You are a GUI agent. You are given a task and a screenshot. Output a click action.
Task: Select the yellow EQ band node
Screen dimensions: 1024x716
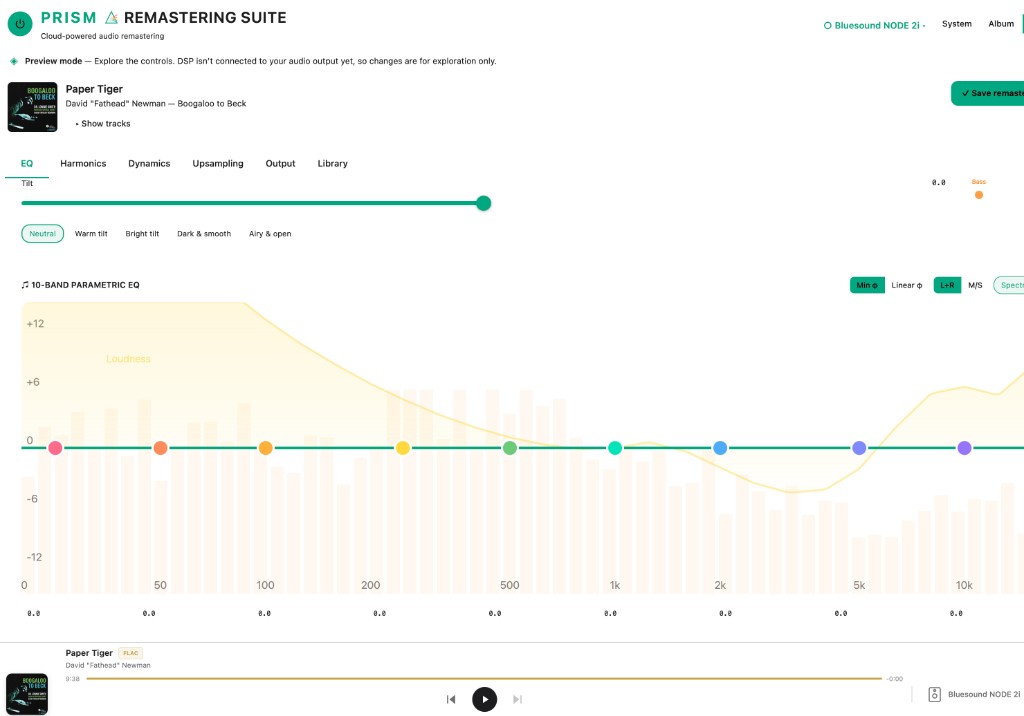point(403,448)
